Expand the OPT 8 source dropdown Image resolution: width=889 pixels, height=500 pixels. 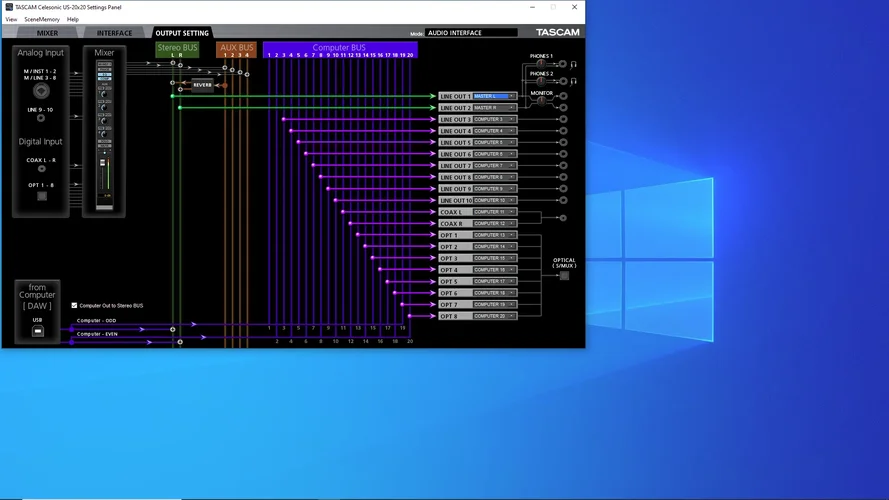pos(494,316)
